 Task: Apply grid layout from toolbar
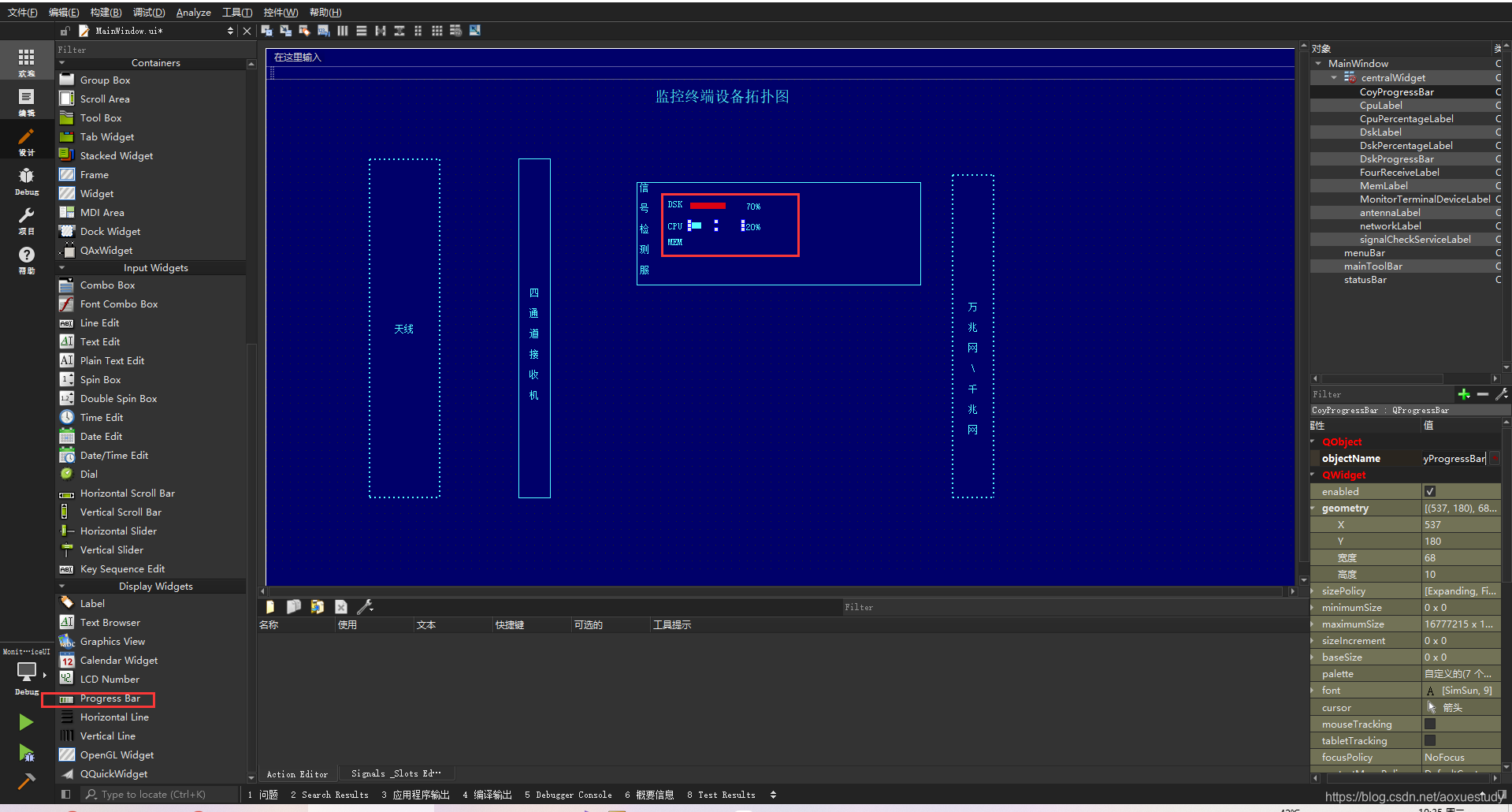click(x=437, y=31)
